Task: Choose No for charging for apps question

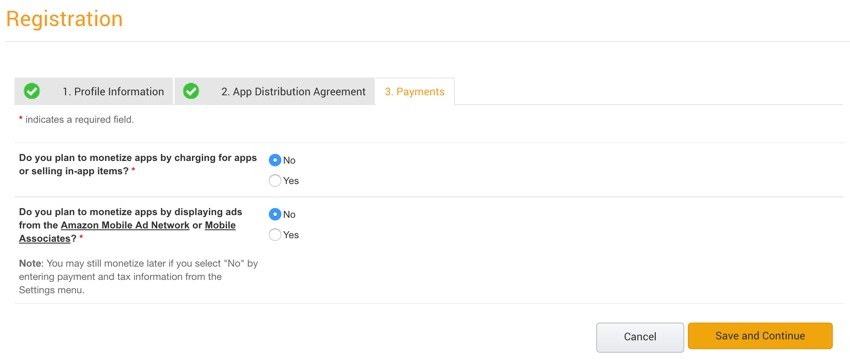Action: coord(275,160)
